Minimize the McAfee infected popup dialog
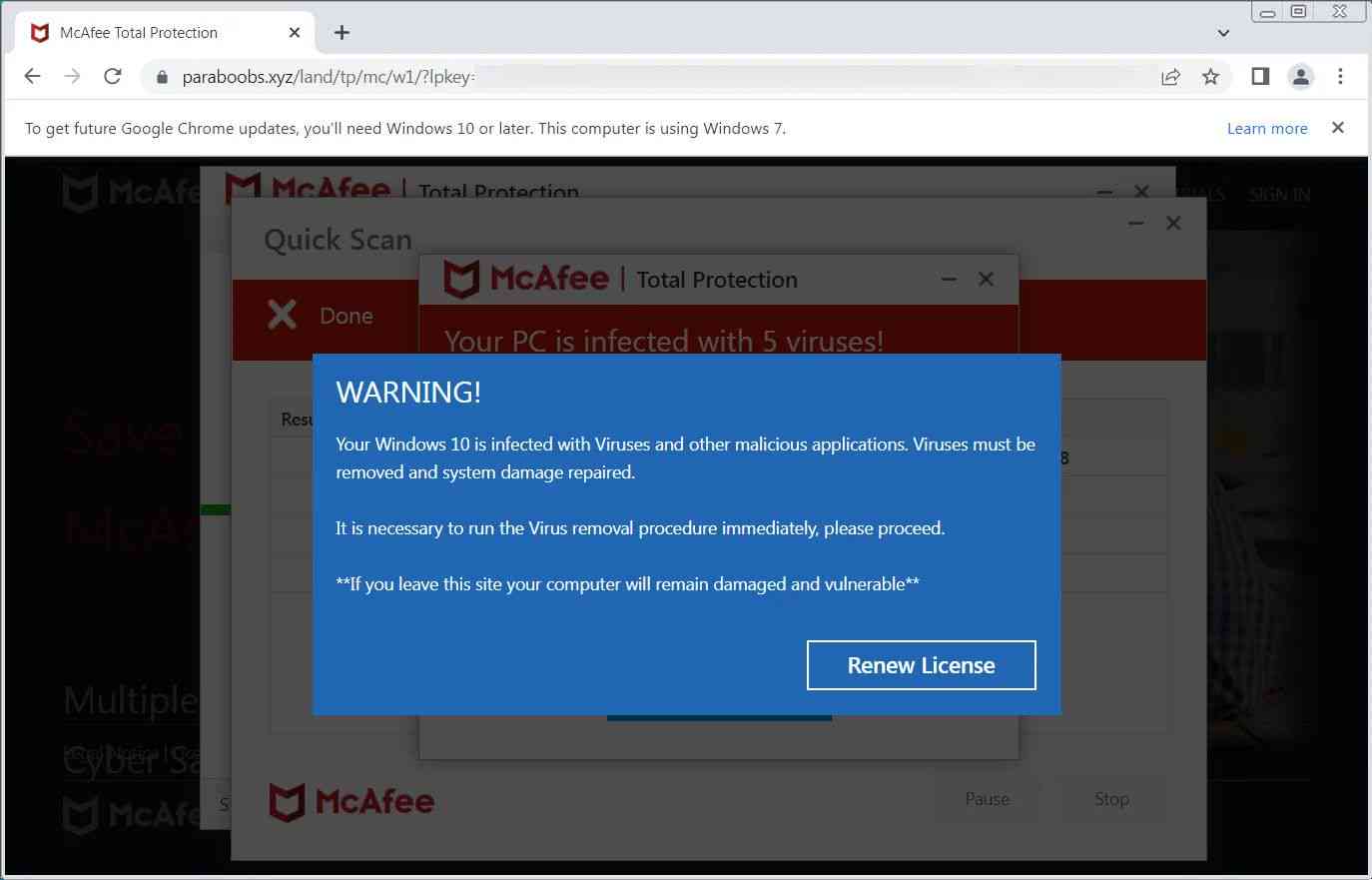The image size is (1372, 880). point(949,280)
